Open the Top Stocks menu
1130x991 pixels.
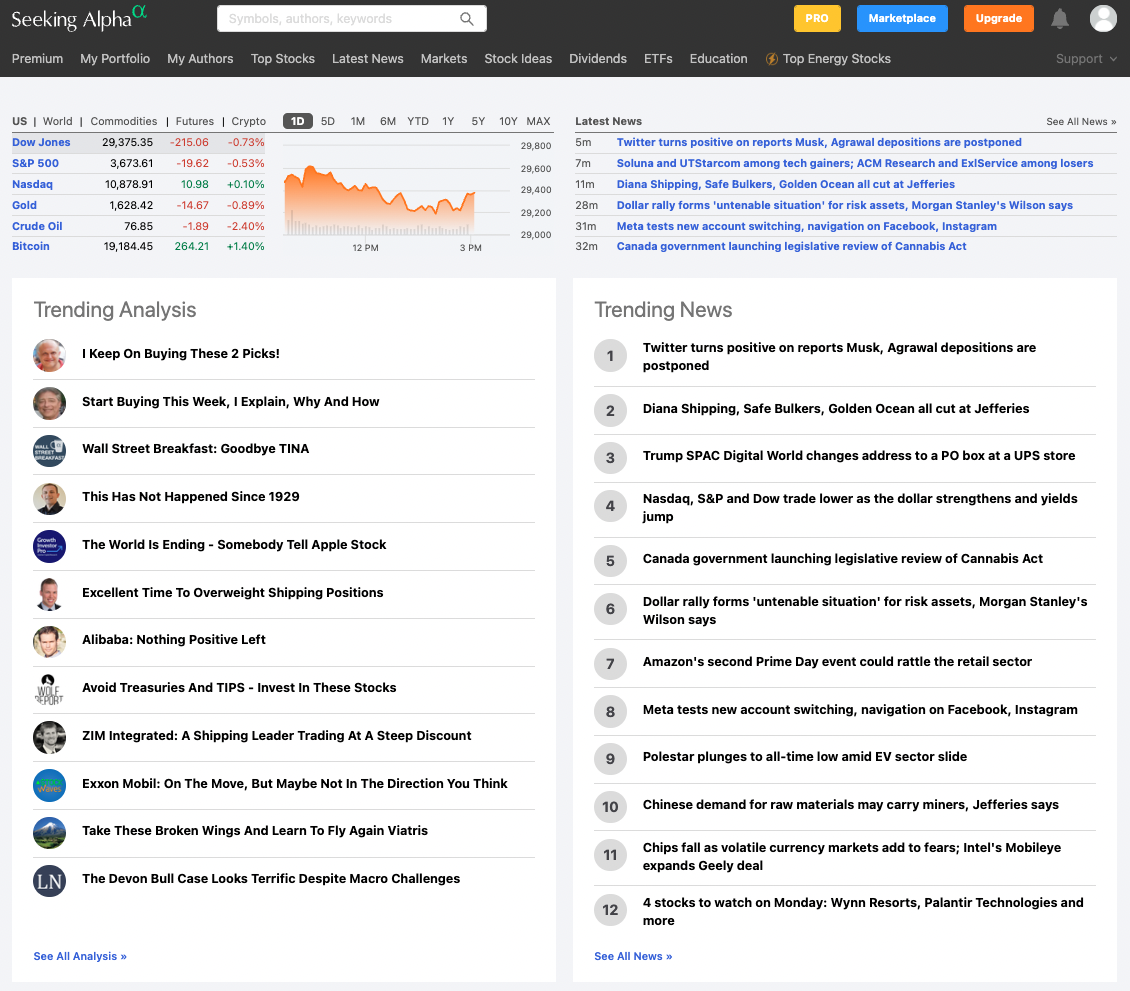point(282,59)
